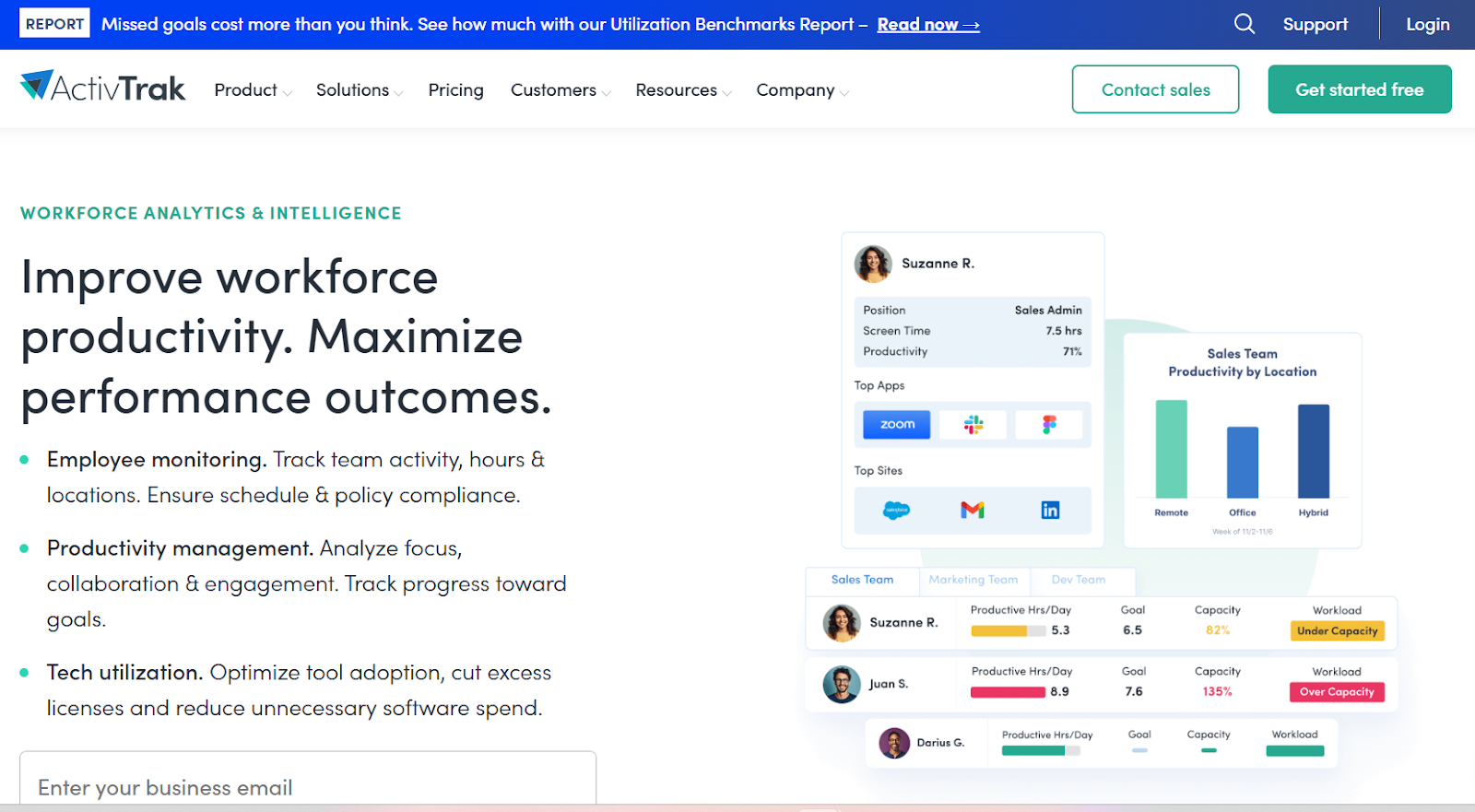Viewport: 1475px width, 812px height.
Task: Click the 'Sales Admin' position value
Action: [x=1048, y=311]
